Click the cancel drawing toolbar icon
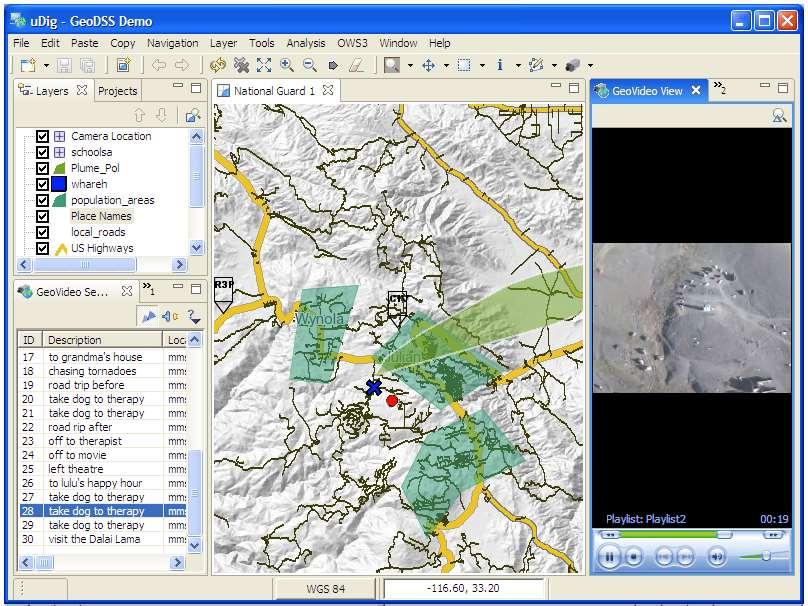This screenshot has height=606, width=808. [x=241, y=65]
